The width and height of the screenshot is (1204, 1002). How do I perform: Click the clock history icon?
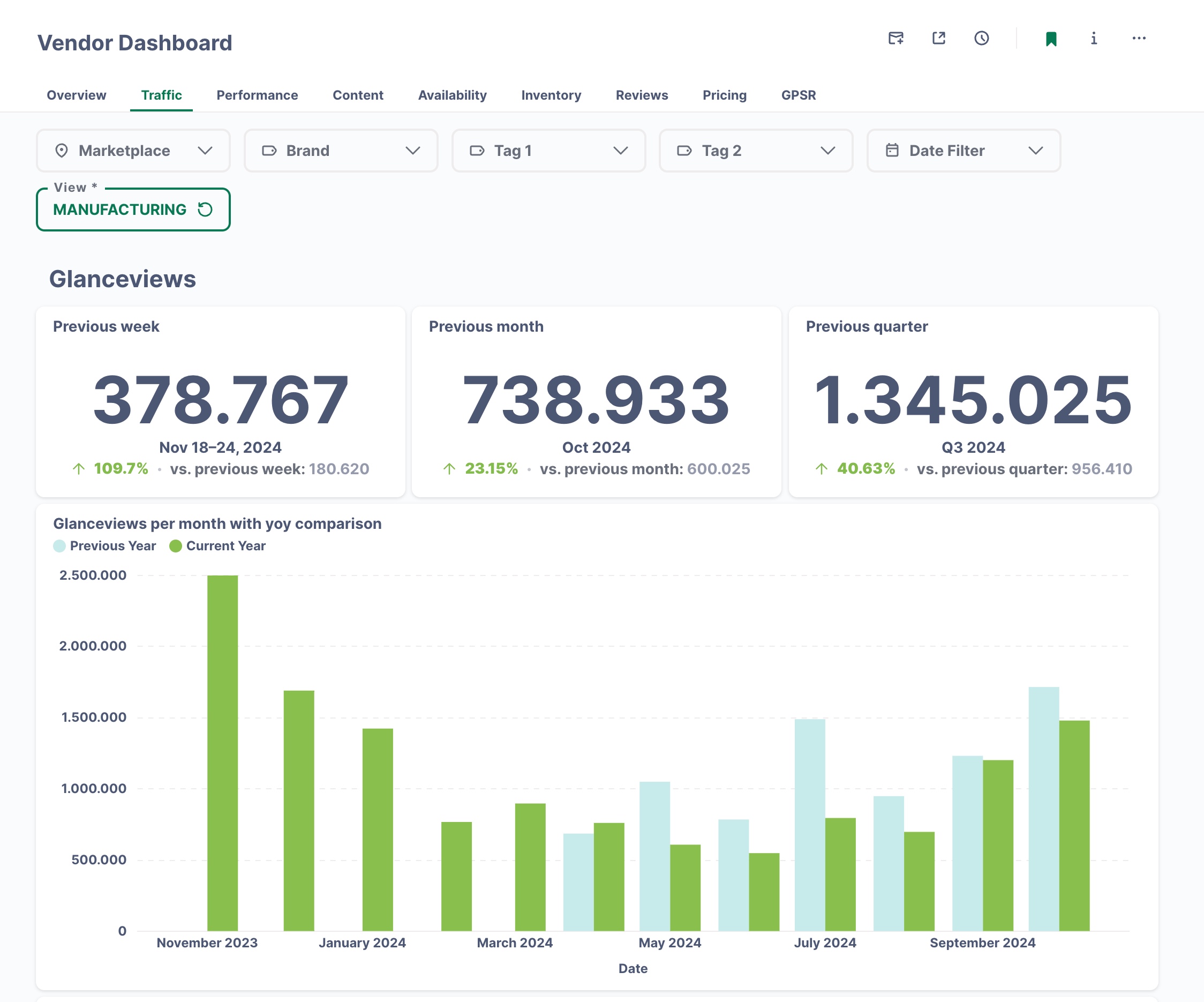pos(982,39)
